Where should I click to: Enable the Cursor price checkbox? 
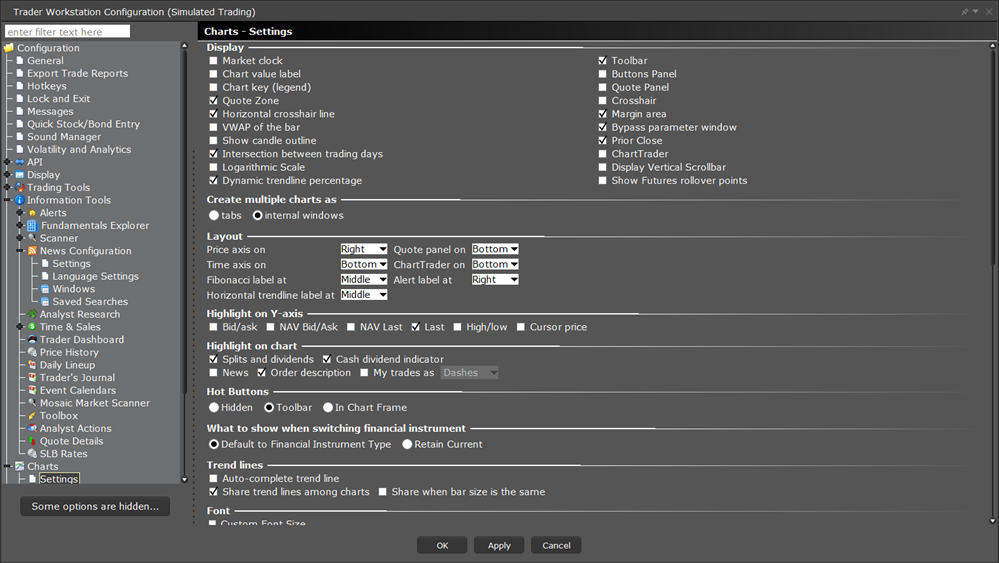[x=521, y=327]
